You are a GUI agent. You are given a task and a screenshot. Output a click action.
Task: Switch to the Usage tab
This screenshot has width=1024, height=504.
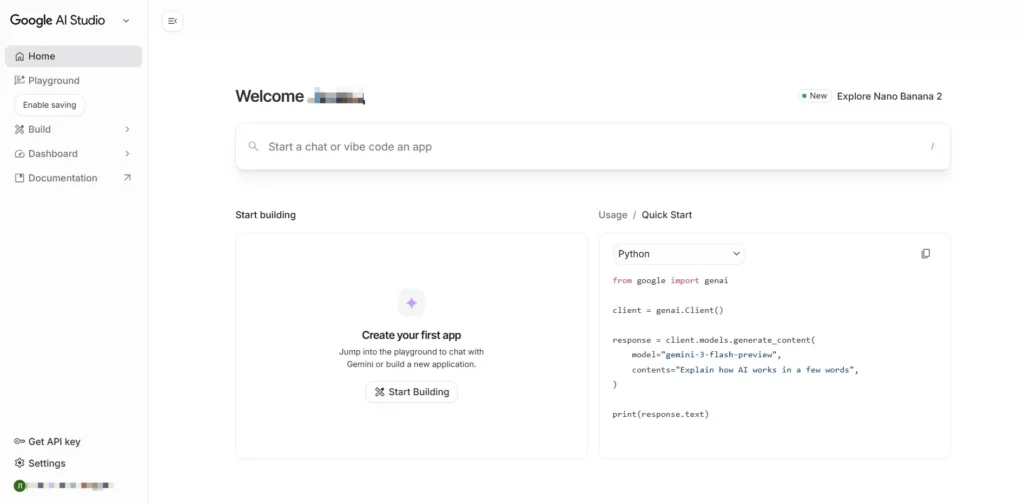coord(613,215)
